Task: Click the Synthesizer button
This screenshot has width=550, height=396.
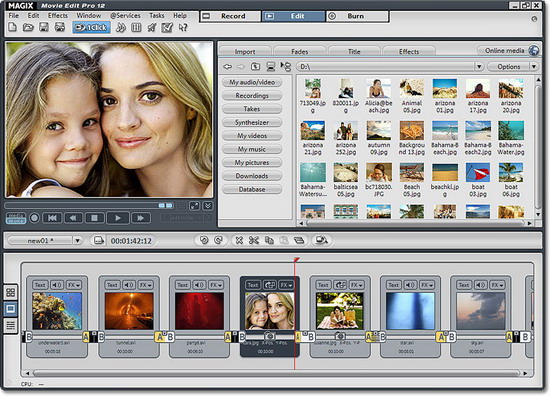Action: (252, 122)
